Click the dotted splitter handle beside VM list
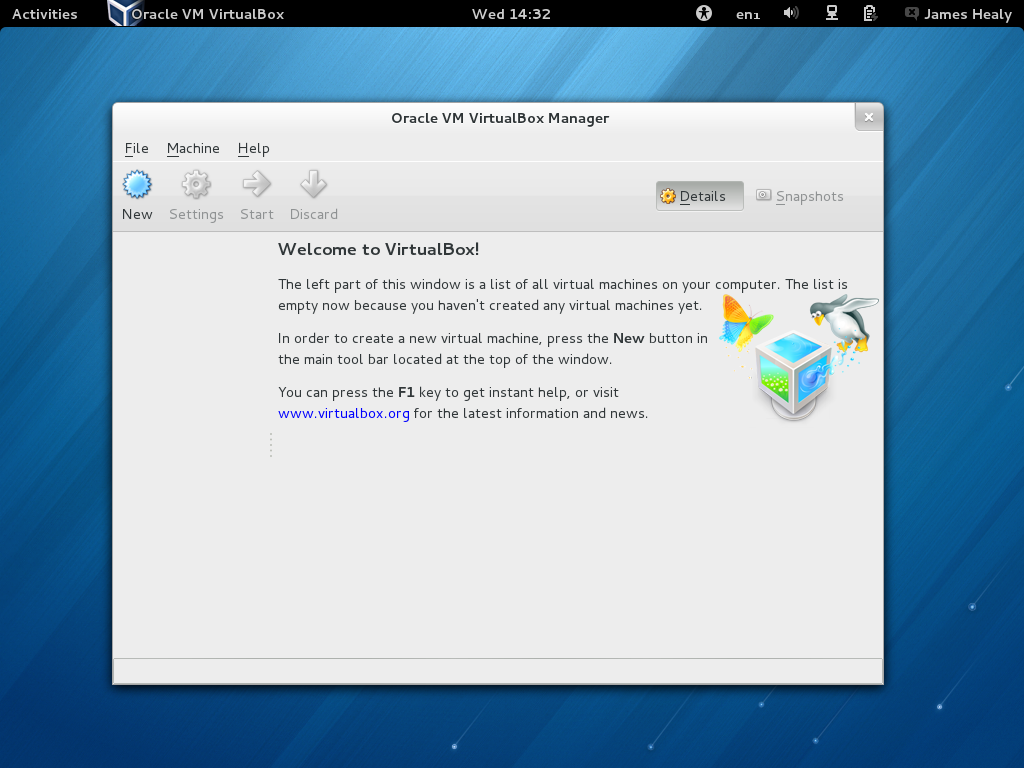The image size is (1024, 768). pos(271,445)
